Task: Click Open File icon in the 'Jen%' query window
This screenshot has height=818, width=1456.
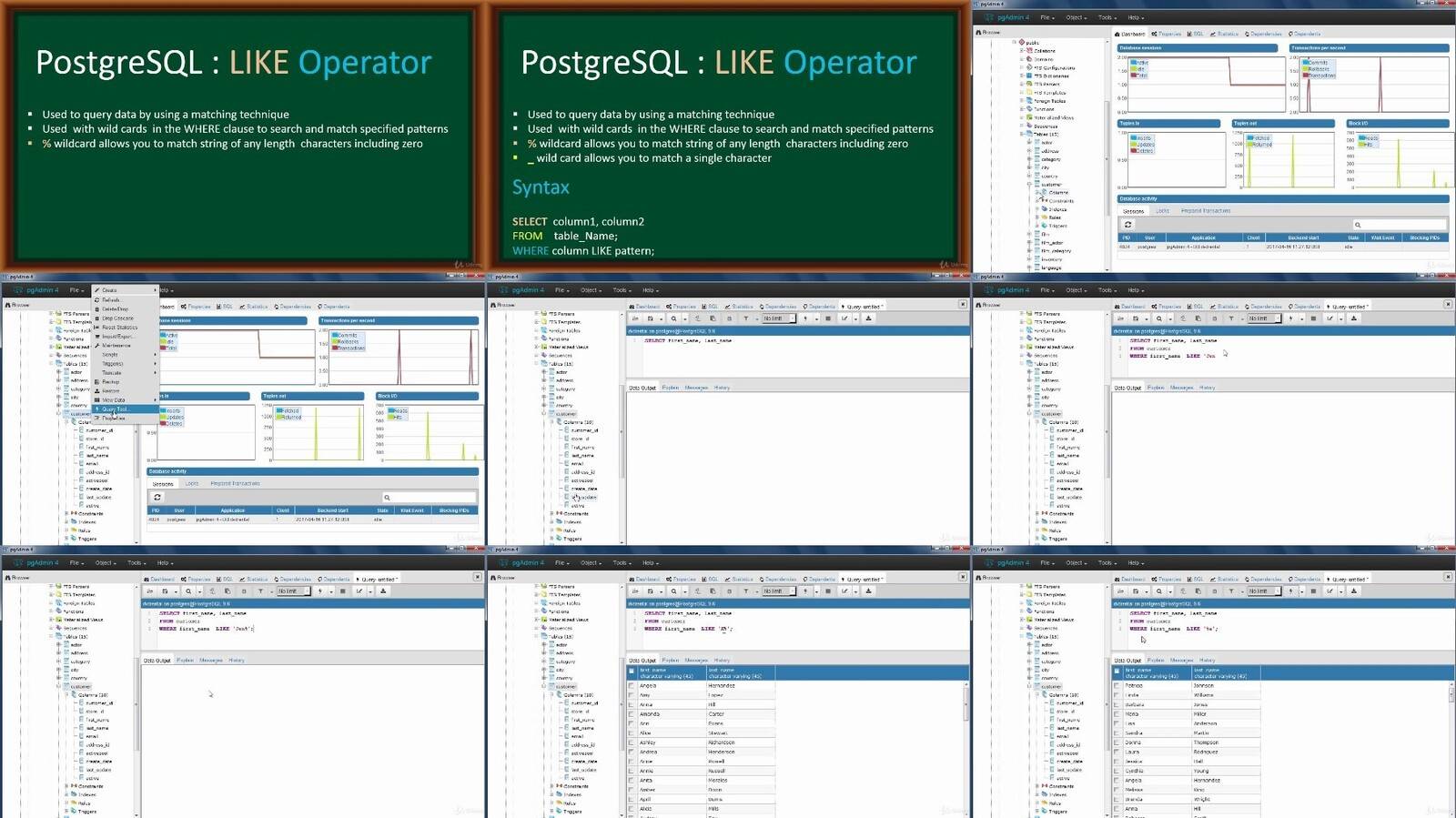Action: tap(149, 591)
